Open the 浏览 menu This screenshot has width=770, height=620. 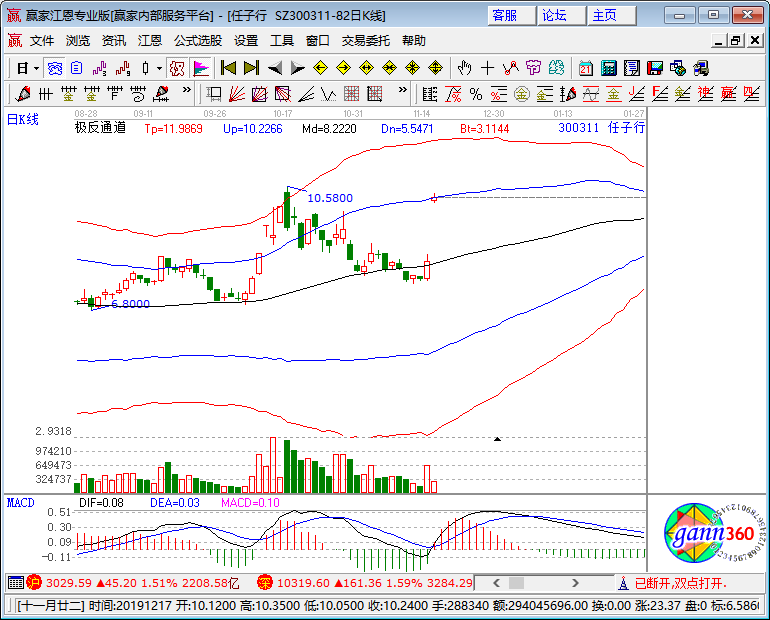click(x=78, y=41)
